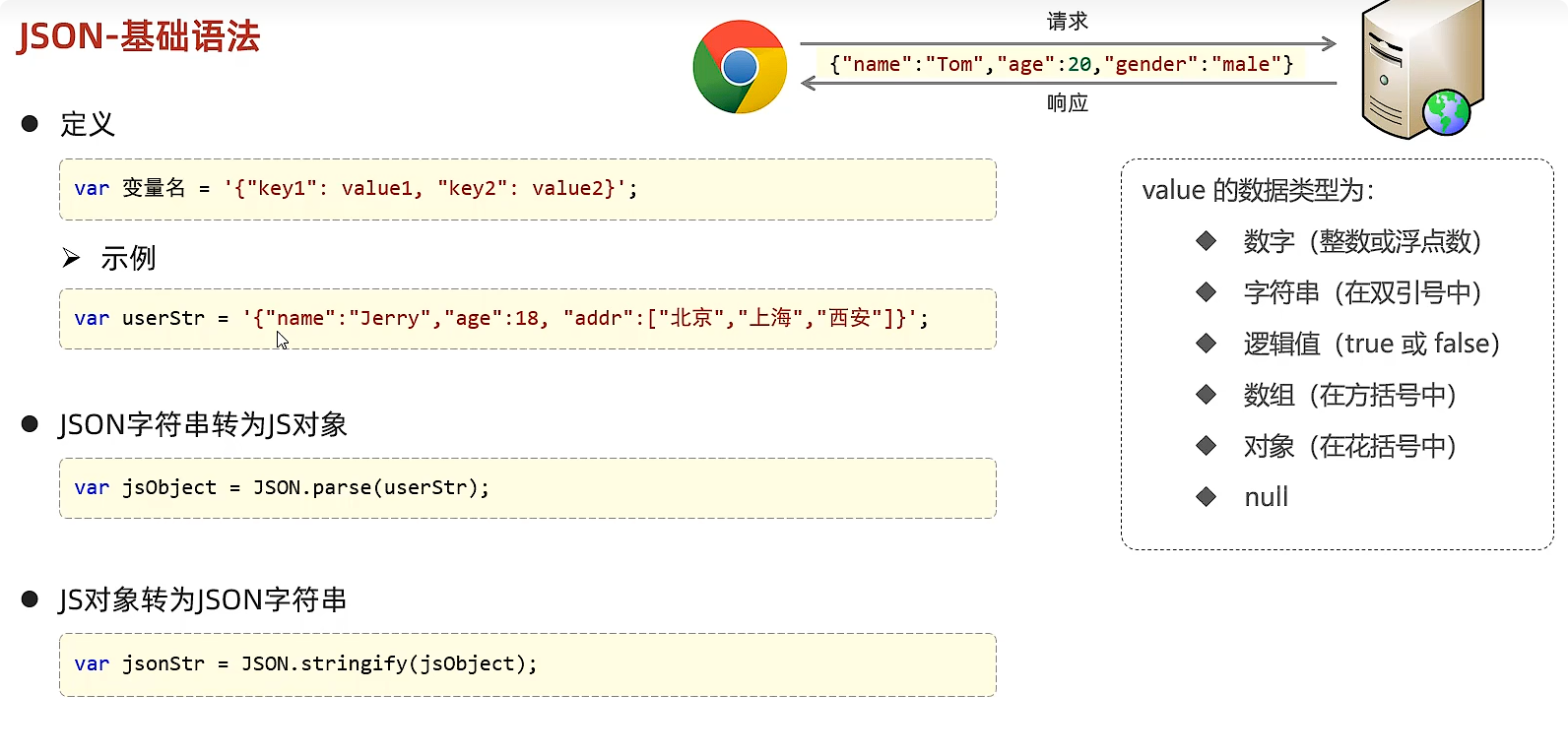Viewport: 1568px width, 755px height.
Task: Click the arrow bullet beside 示例
Action: [71, 258]
